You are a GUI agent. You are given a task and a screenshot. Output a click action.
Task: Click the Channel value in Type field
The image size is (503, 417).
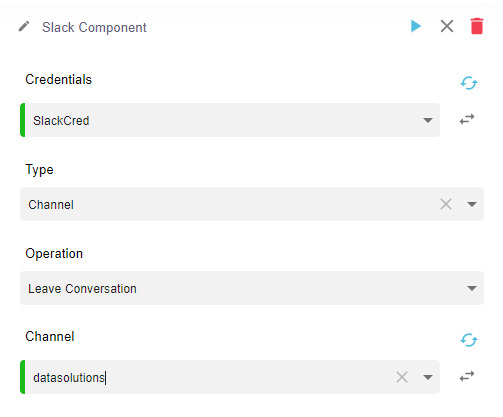click(51, 205)
